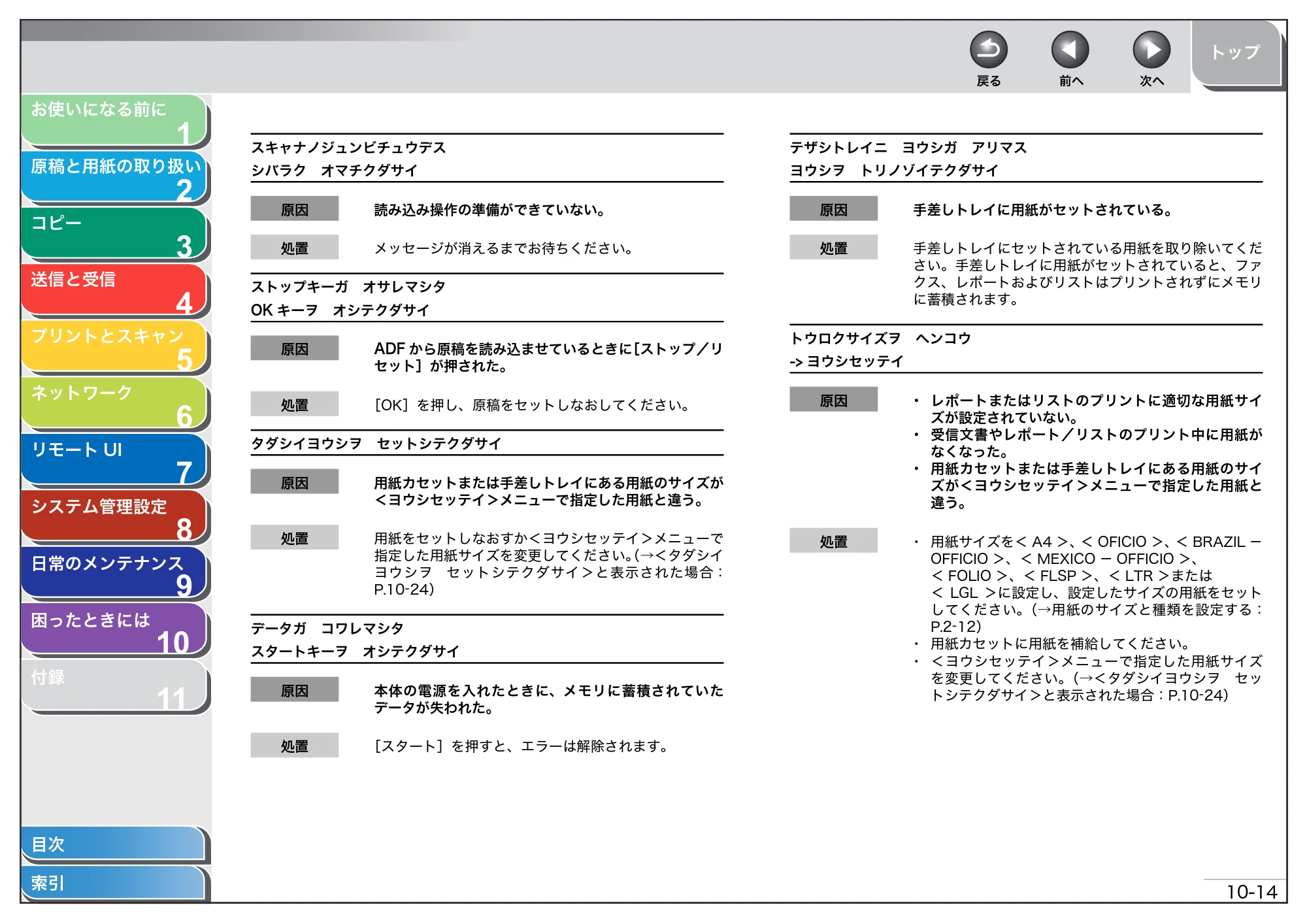Go to next page with 次へ icon

point(1151,50)
